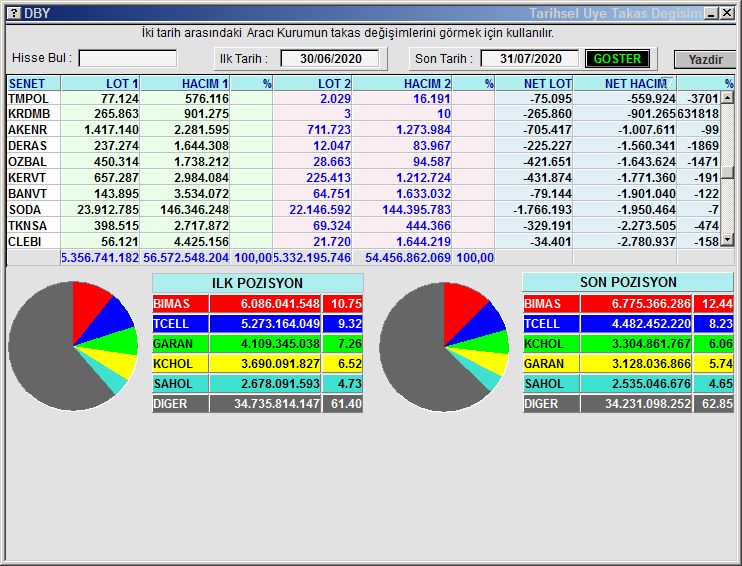Focus the Hisse Bul search field

pos(127,59)
